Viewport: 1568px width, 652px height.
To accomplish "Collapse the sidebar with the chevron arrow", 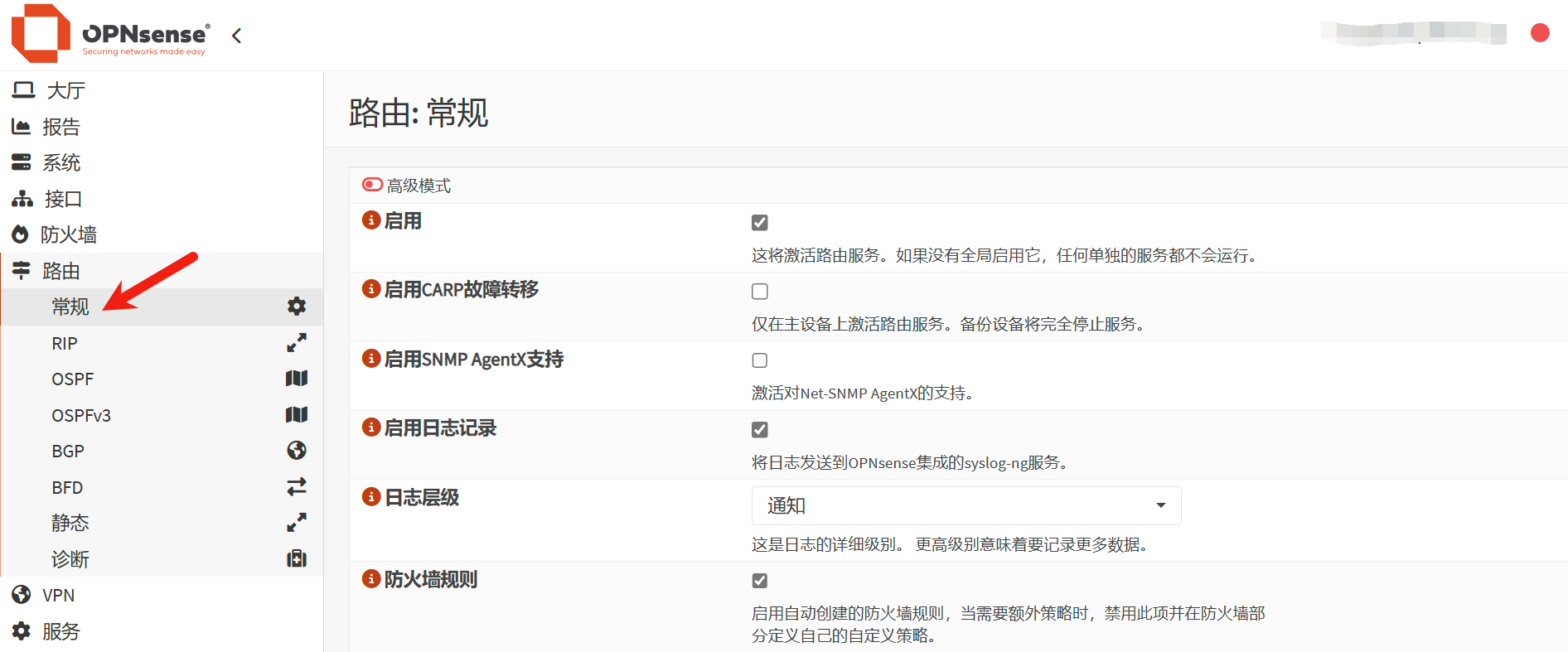I will click(x=237, y=36).
